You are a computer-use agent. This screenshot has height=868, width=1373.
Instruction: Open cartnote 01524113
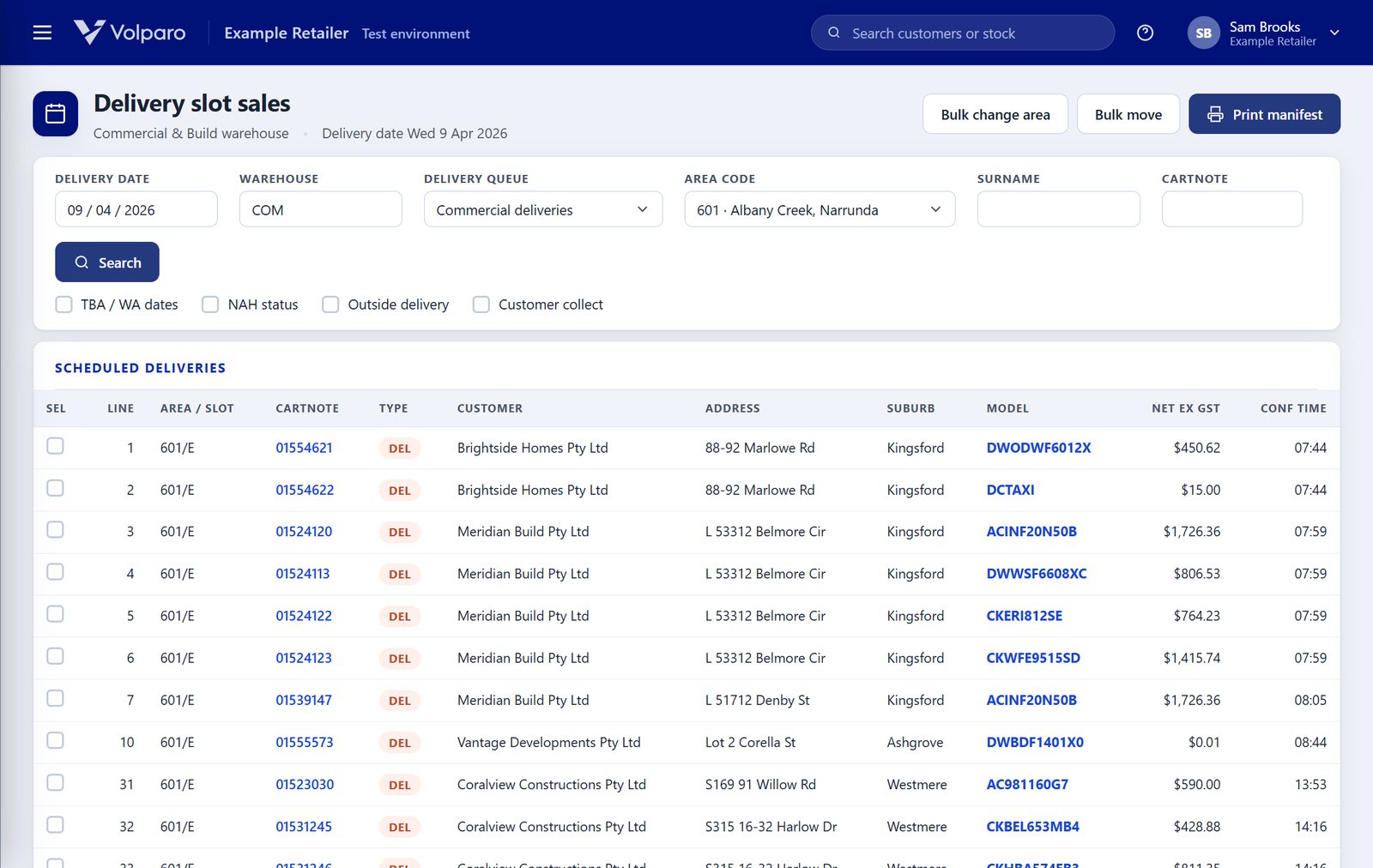302,574
